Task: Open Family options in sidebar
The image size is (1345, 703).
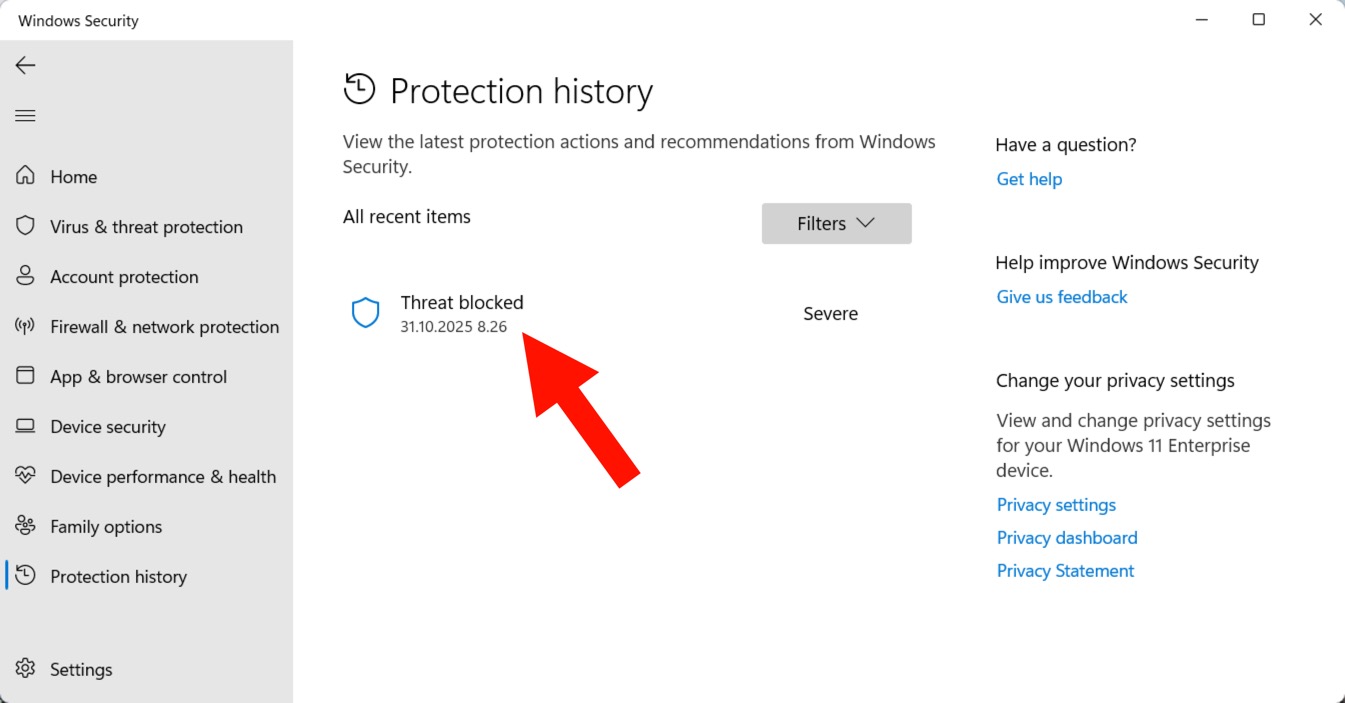Action: [x=106, y=527]
